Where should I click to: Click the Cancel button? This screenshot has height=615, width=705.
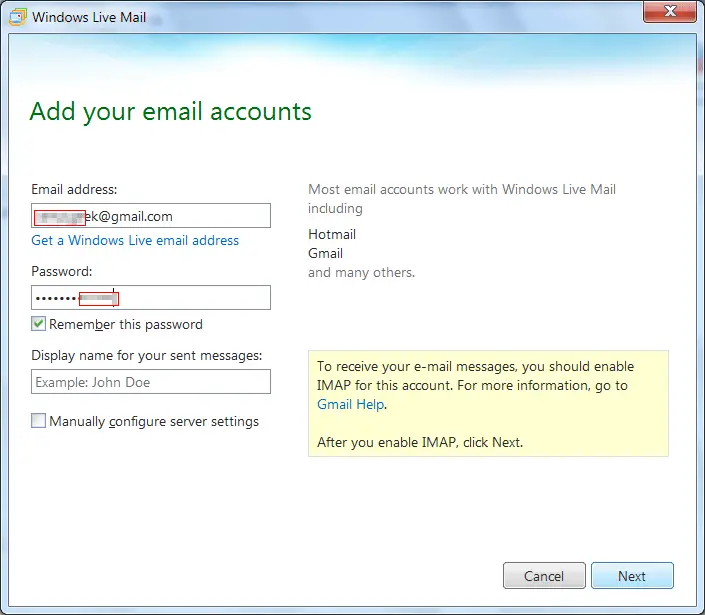point(544,575)
